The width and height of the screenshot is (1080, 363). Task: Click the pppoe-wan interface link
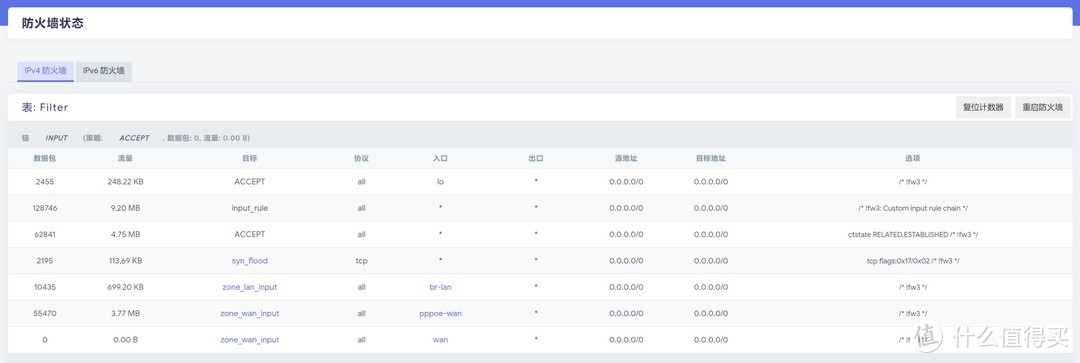coord(440,313)
